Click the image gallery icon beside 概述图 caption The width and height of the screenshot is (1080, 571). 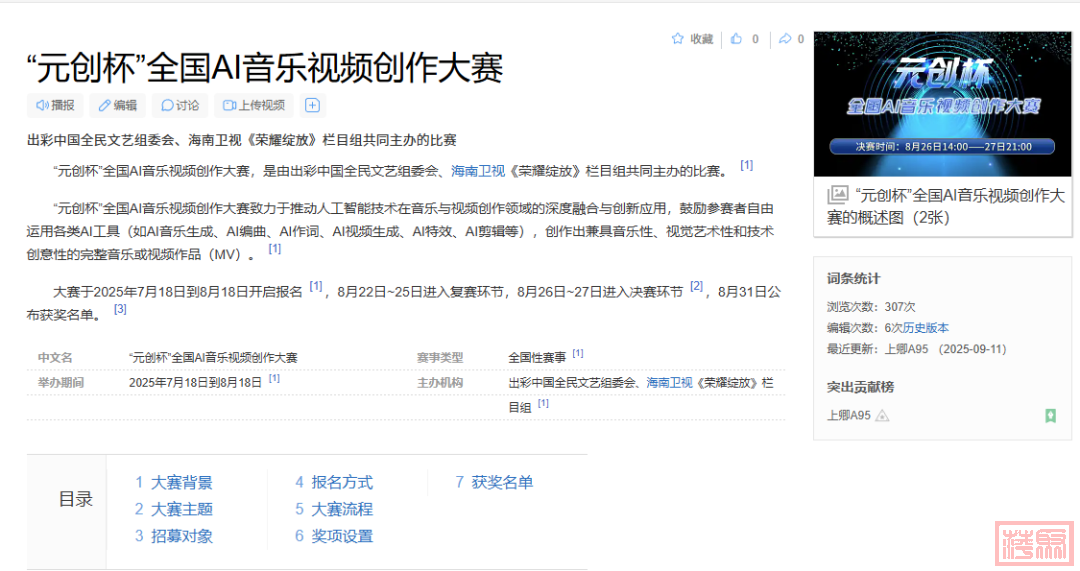(x=837, y=195)
